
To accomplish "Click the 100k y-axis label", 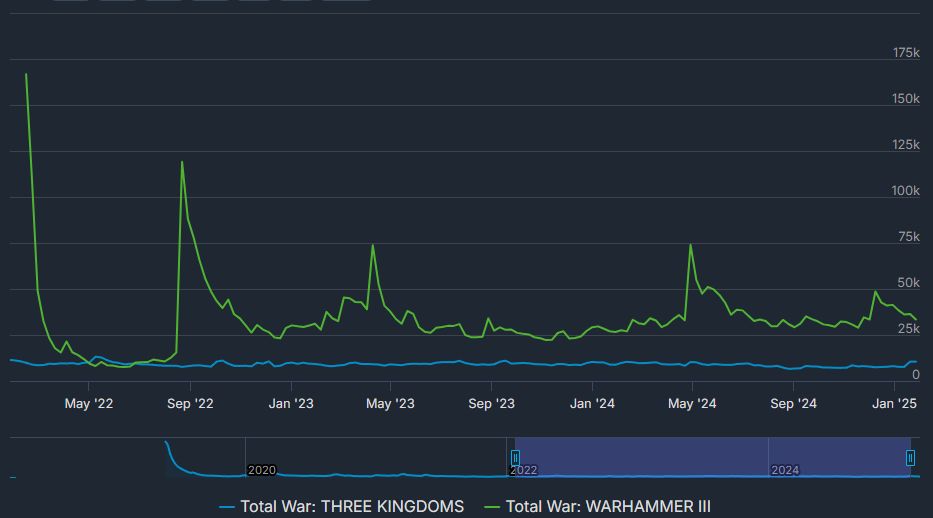I will pyautogui.click(x=906, y=190).
